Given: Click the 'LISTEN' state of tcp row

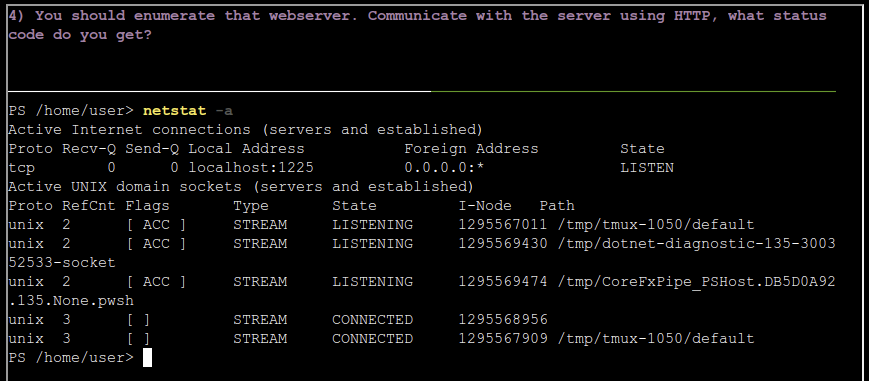Looking at the screenshot, I should pos(647,167).
